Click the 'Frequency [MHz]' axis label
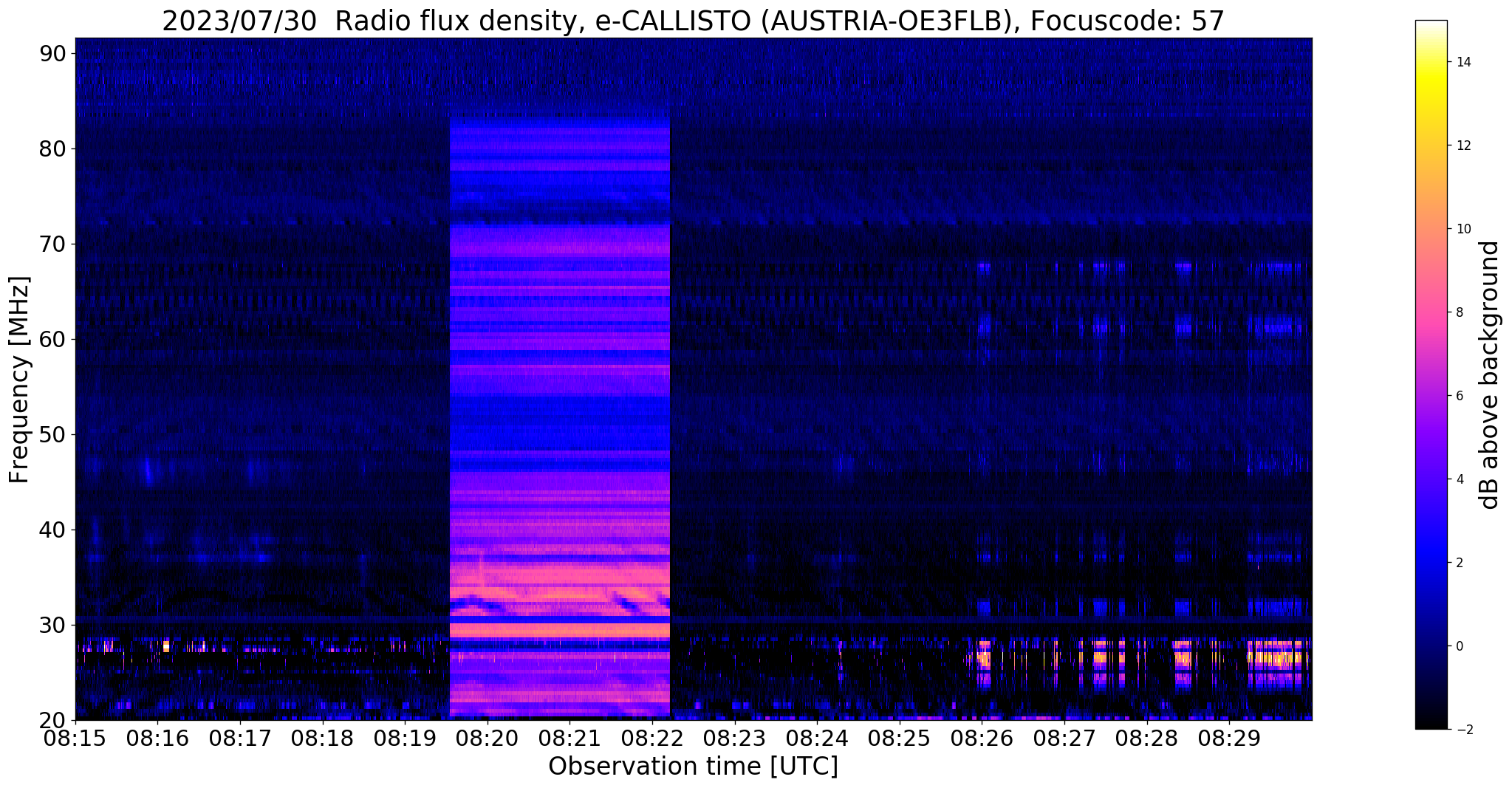Image resolution: width=1512 pixels, height=788 pixels. [19, 380]
